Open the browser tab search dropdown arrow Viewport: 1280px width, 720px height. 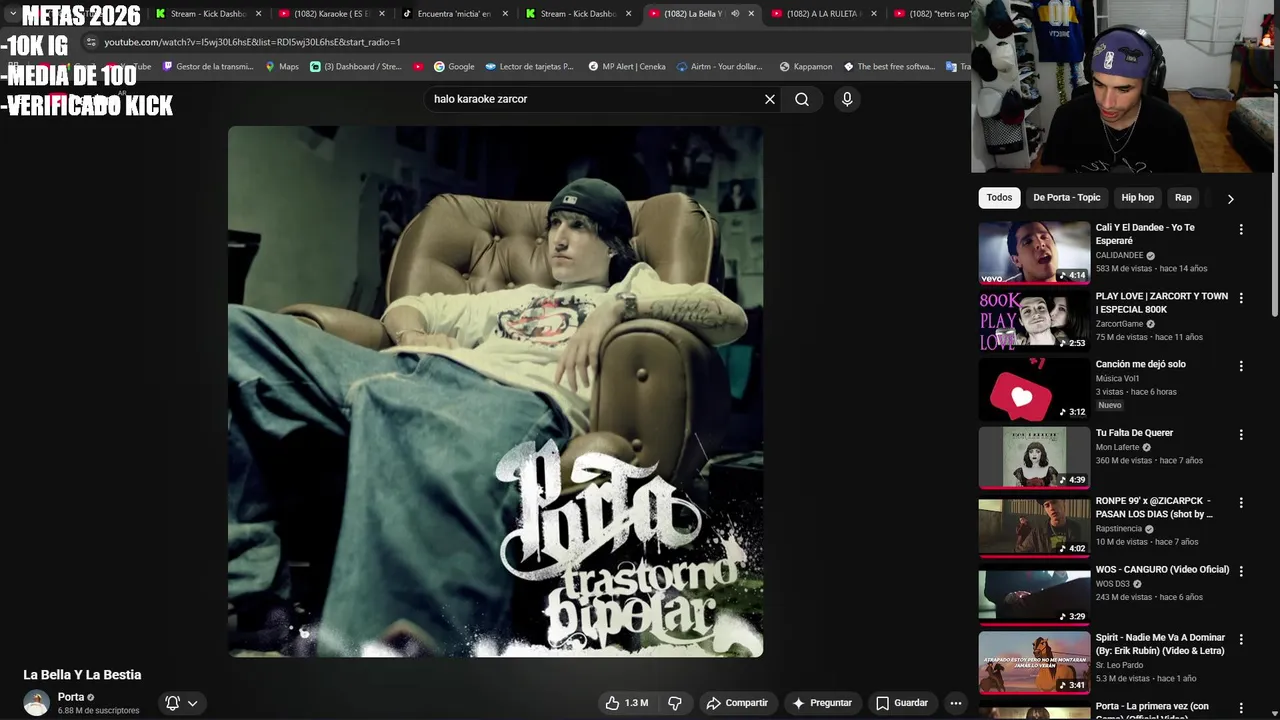(x=12, y=14)
